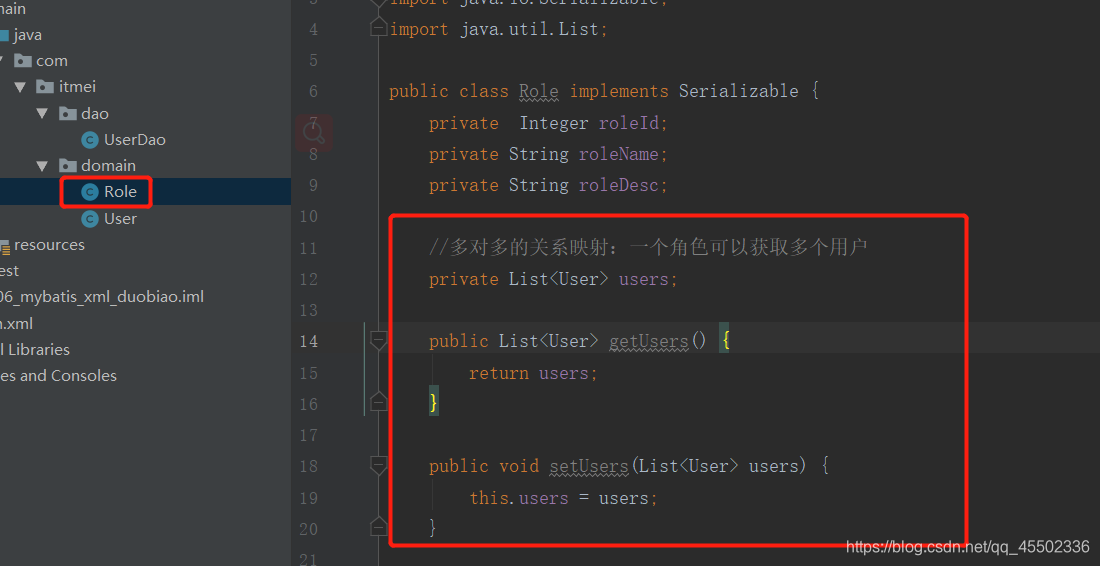
Task: Fold the setUsers method at line 18
Action: 378,466
